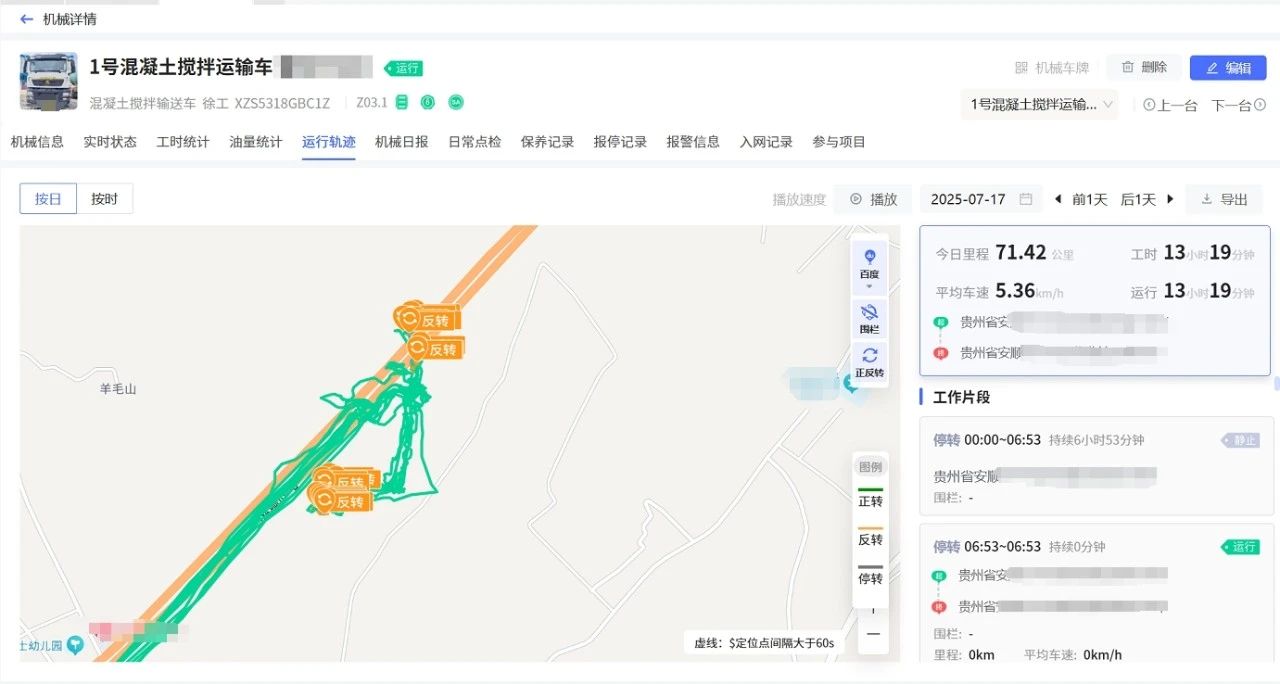Click the green document icon after Z03.1
1280x684 pixels.
[x=402, y=102]
